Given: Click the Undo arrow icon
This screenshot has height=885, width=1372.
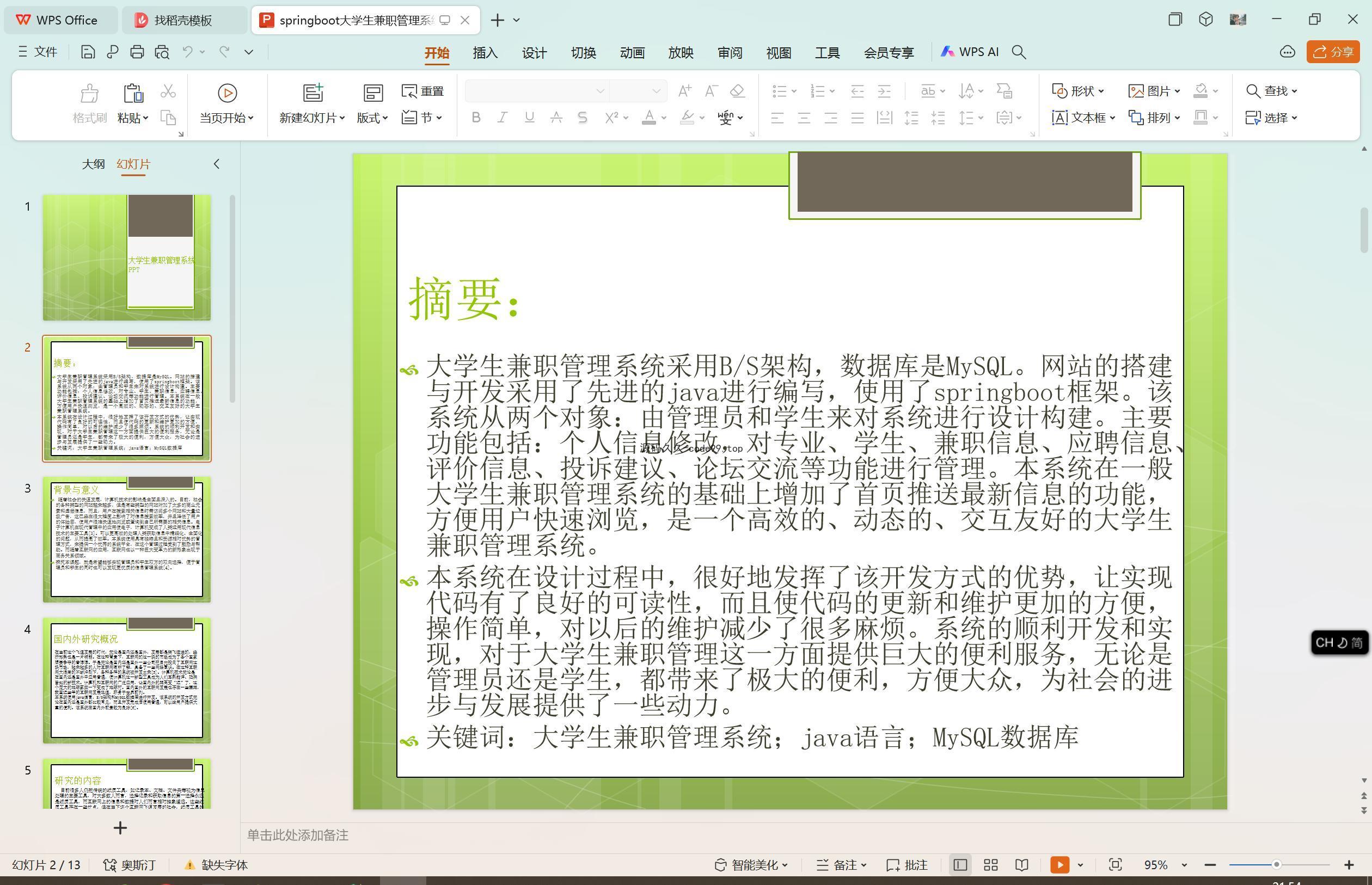Looking at the screenshot, I should (x=187, y=52).
